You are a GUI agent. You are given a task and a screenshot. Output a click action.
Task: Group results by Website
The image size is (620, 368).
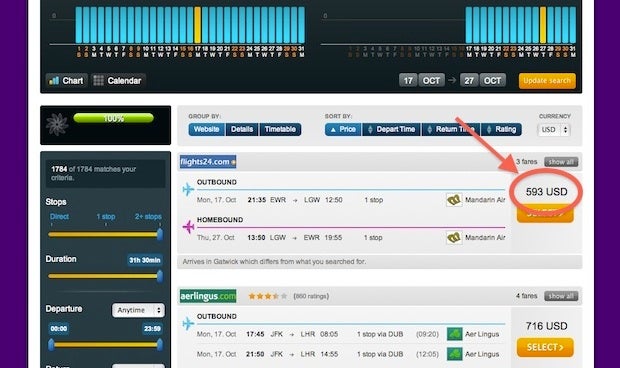(207, 129)
